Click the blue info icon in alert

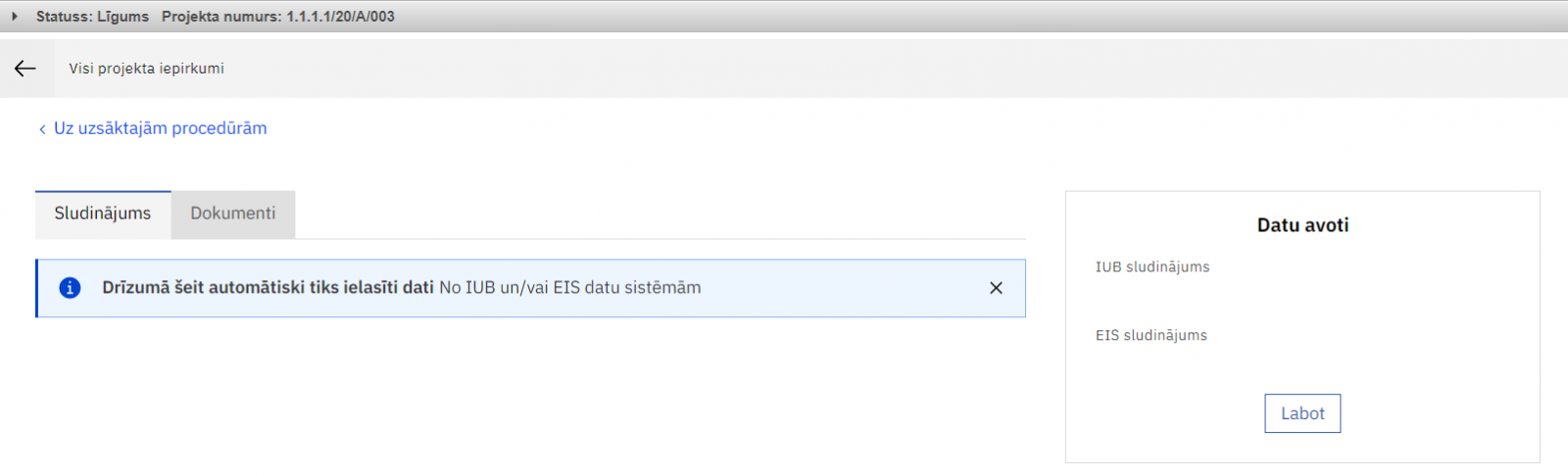click(70, 288)
